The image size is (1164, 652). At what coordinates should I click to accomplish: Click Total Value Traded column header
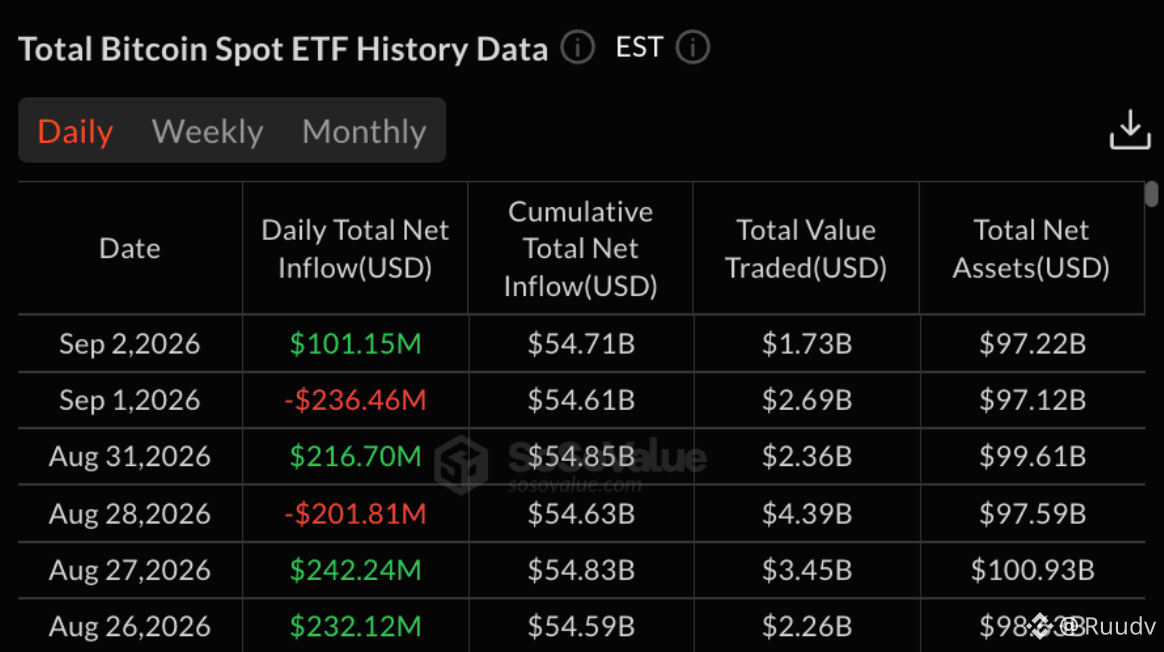coord(805,249)
